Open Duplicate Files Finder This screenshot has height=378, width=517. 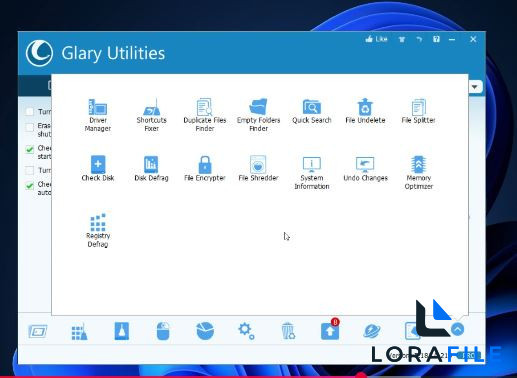pyautogui.click(x=205, y=115)
